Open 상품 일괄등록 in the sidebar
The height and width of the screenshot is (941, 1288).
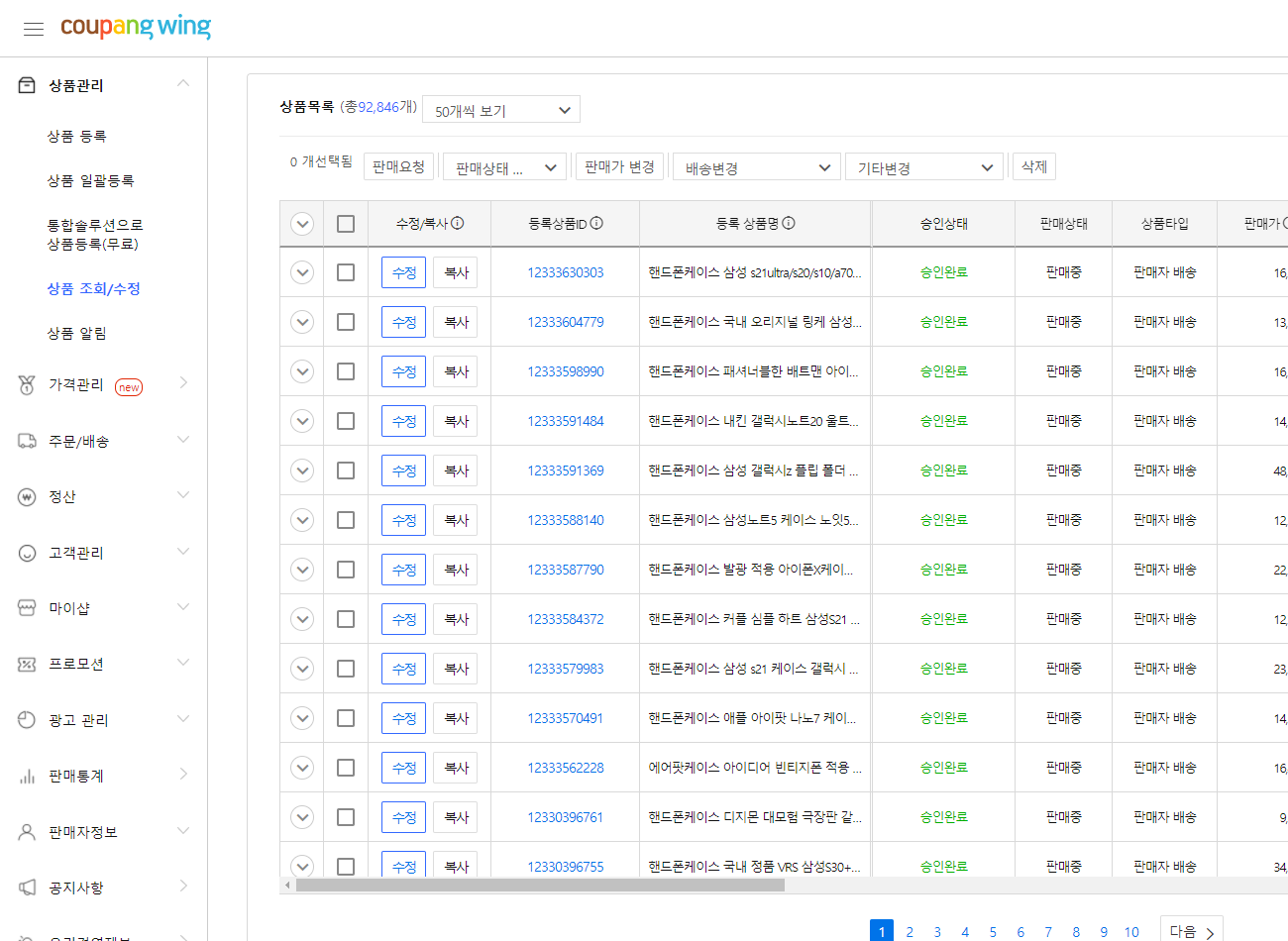91,180
